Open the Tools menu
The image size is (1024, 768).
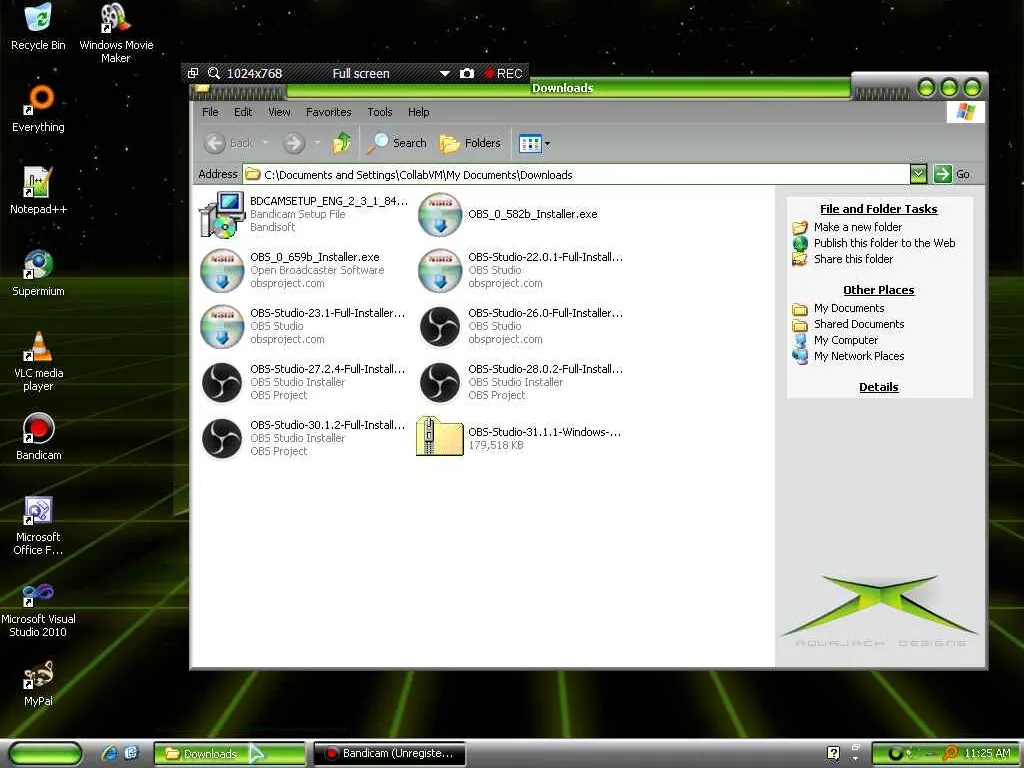[x=379, y=112]
